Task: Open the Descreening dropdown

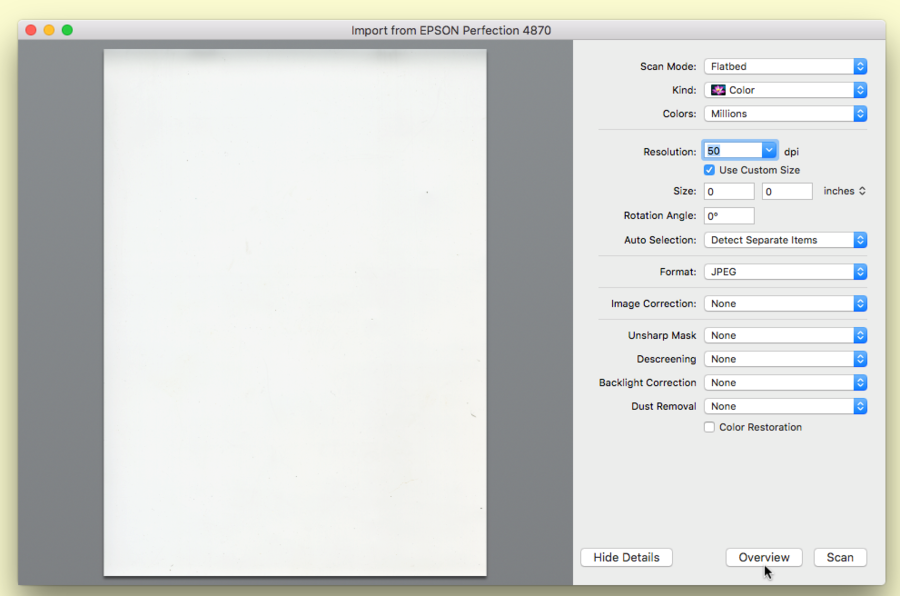Action: point(785,359)
